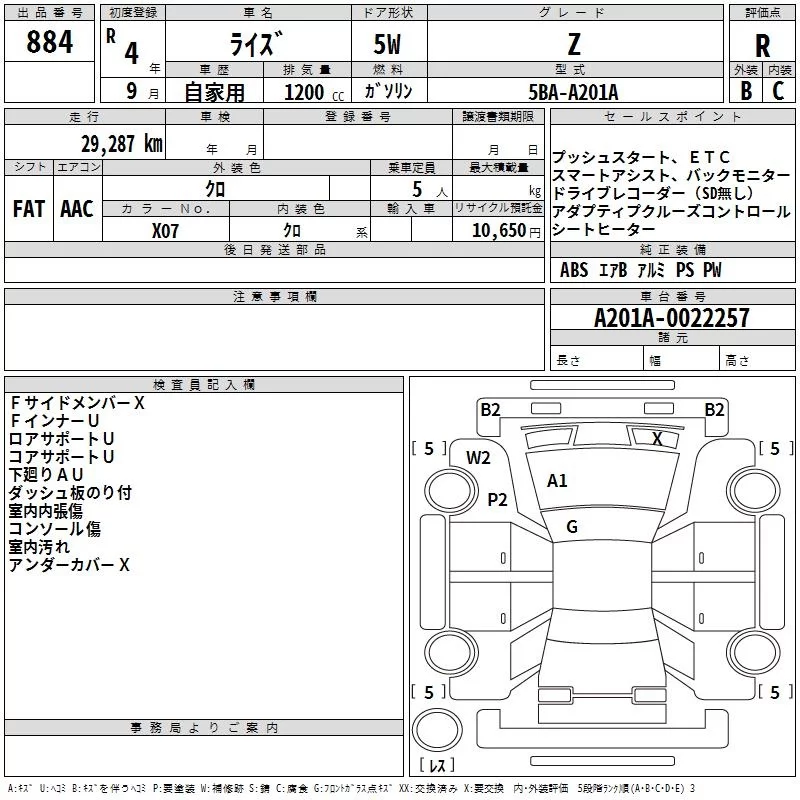Select the G windshield chip marker
This screenshot has height=800, width=800.
point(572,527)
